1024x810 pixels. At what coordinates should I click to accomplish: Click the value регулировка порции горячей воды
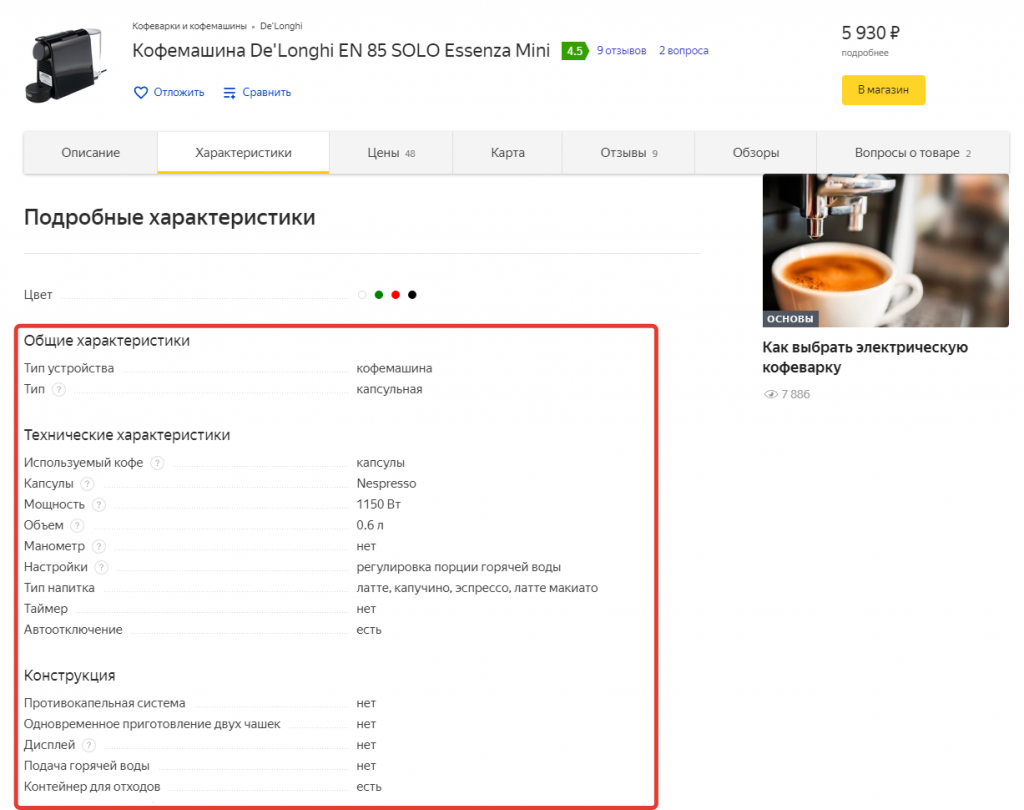[458, 567]
